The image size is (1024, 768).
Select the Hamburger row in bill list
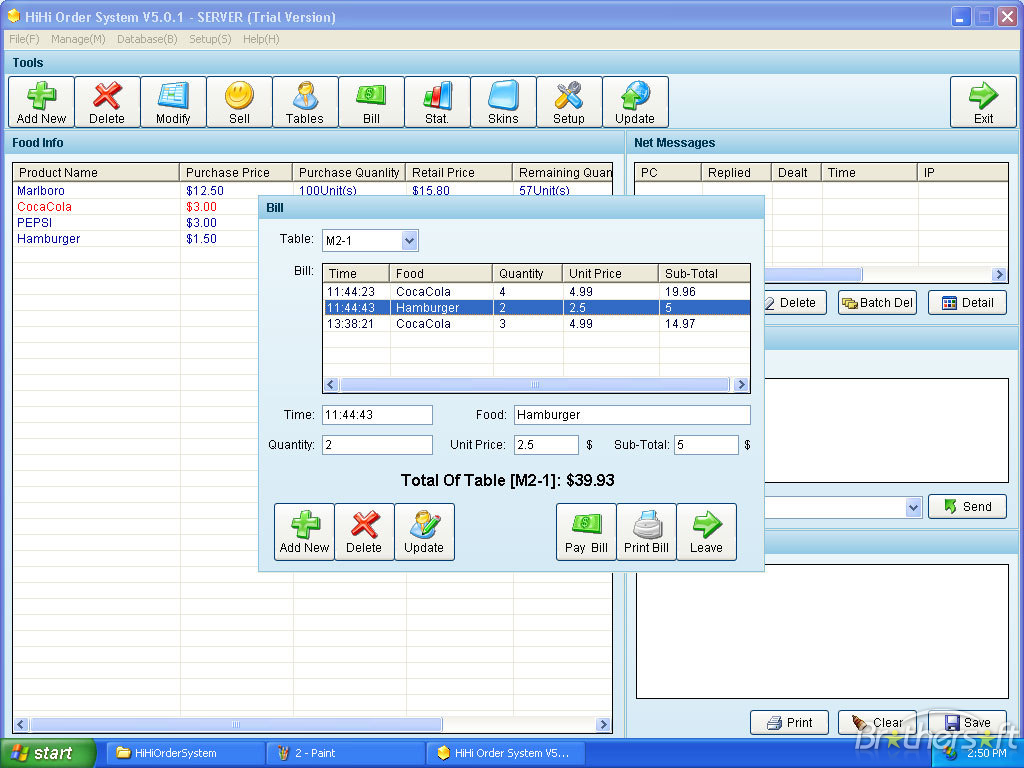[537, 308]
